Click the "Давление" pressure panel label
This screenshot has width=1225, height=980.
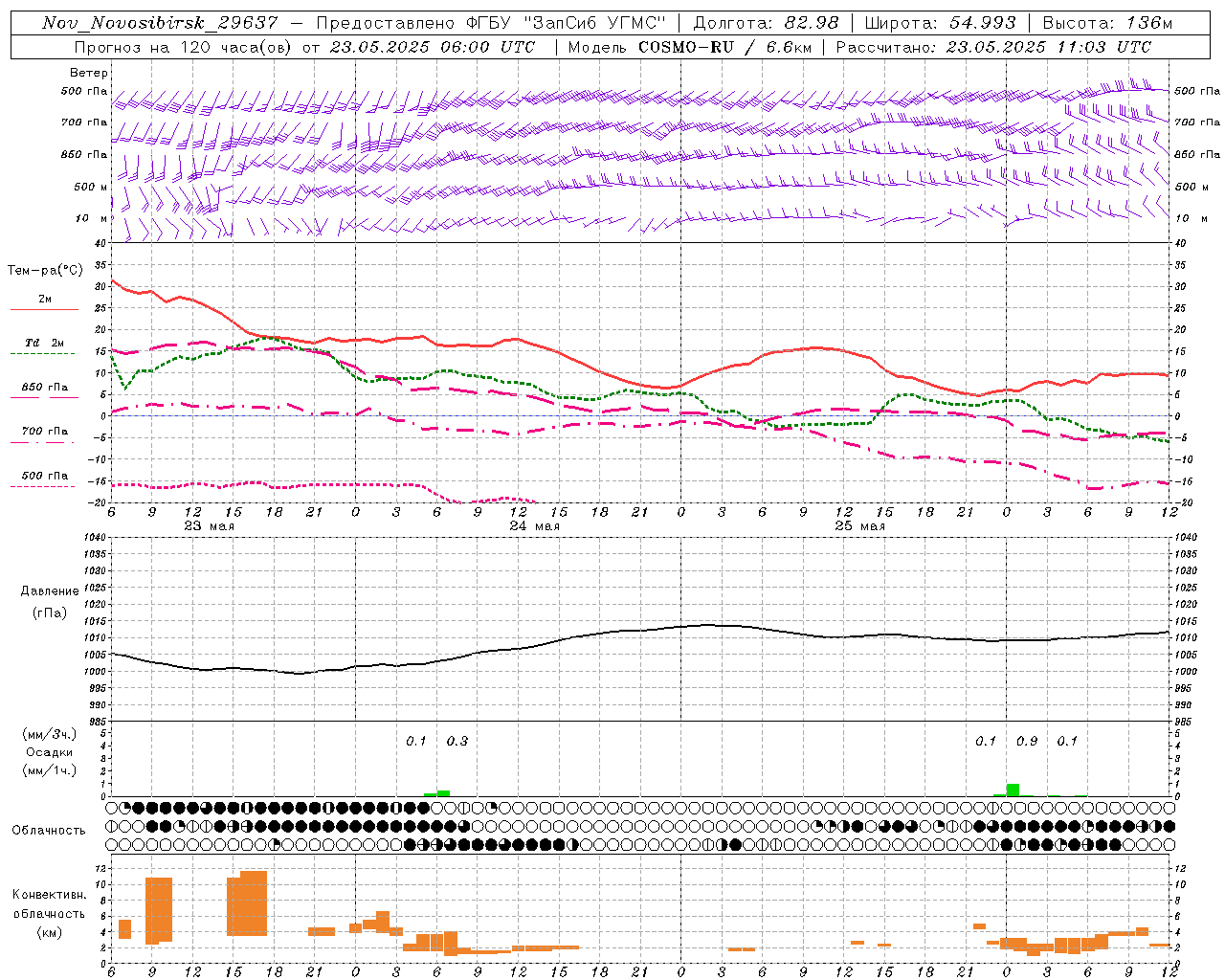pyautogui.click(x=50, y=591)
